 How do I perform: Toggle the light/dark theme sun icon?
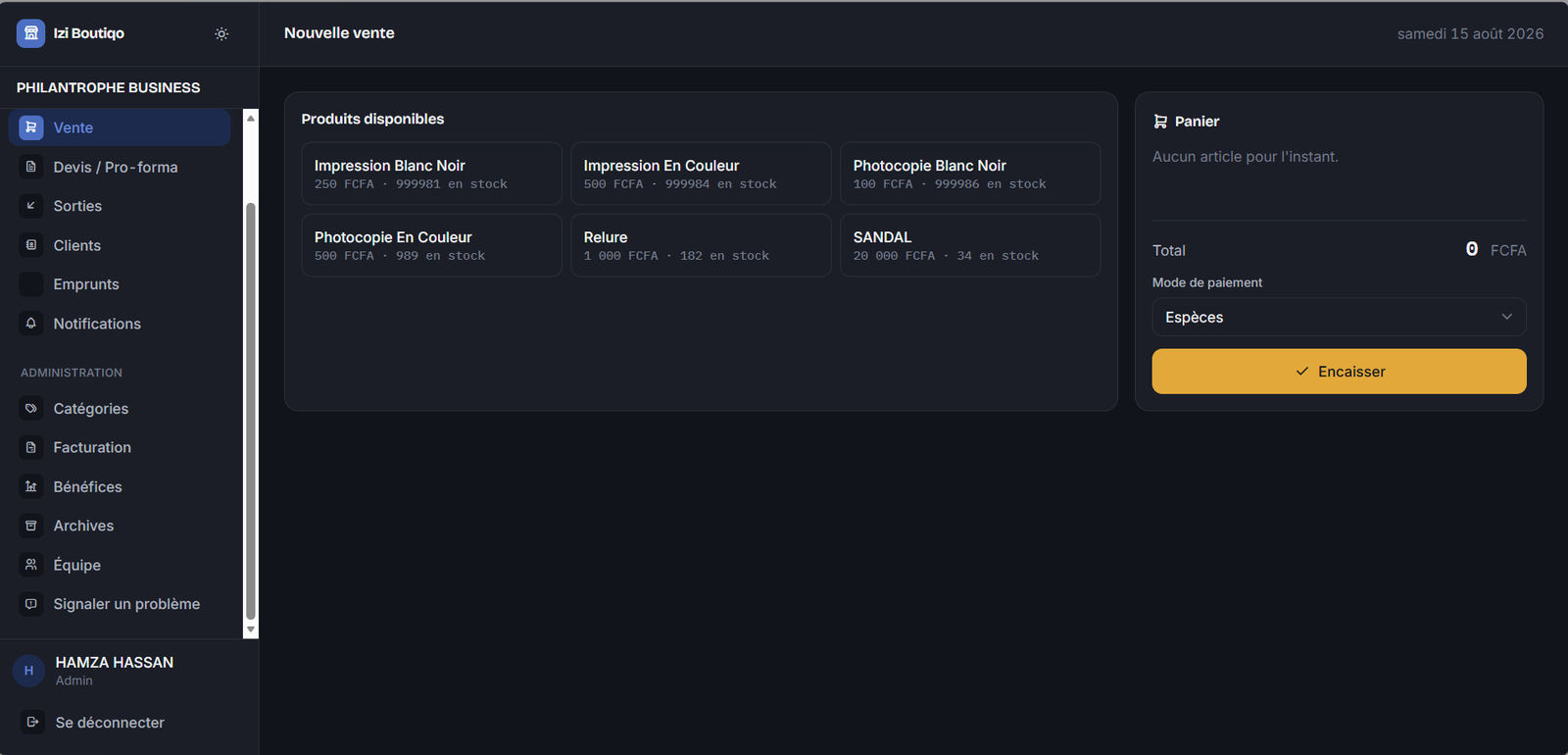[221, 33]
